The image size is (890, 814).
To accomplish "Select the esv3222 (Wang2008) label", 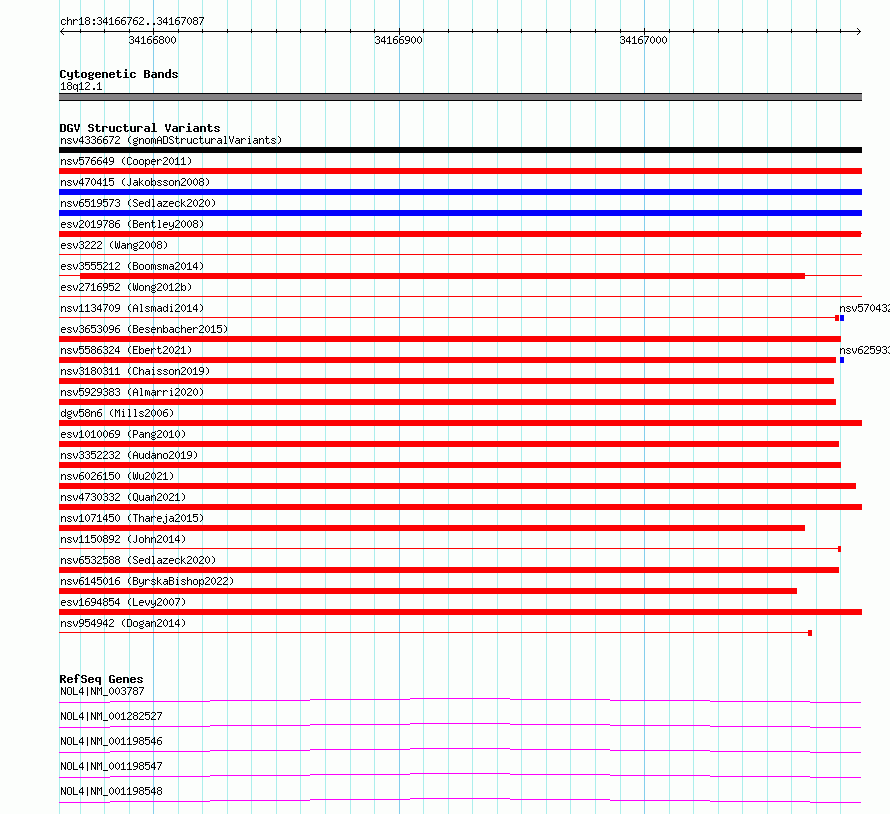I will pyautogui.click(x=114, y=245).
